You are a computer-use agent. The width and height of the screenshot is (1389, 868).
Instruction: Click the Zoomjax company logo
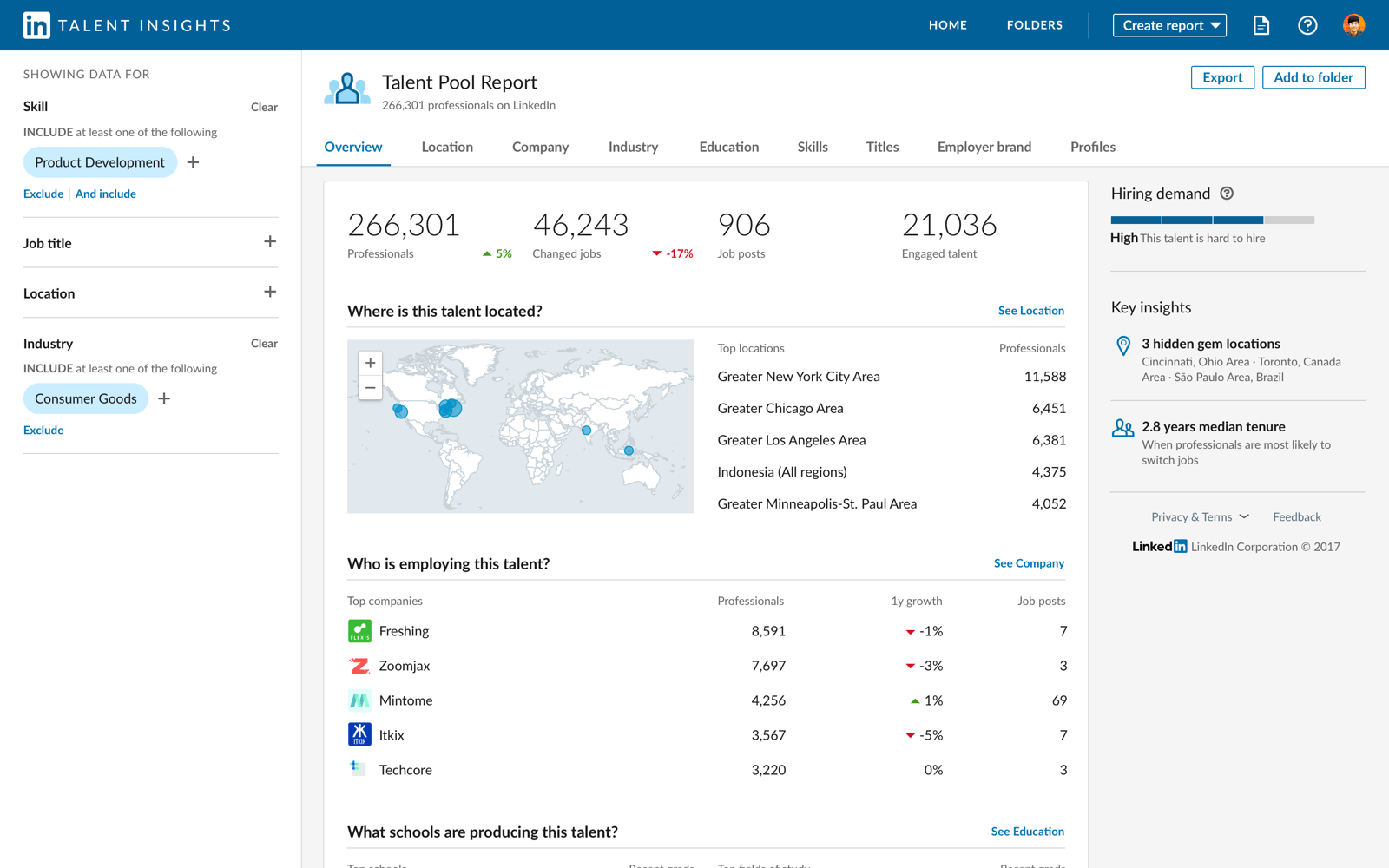click(359, 666)
